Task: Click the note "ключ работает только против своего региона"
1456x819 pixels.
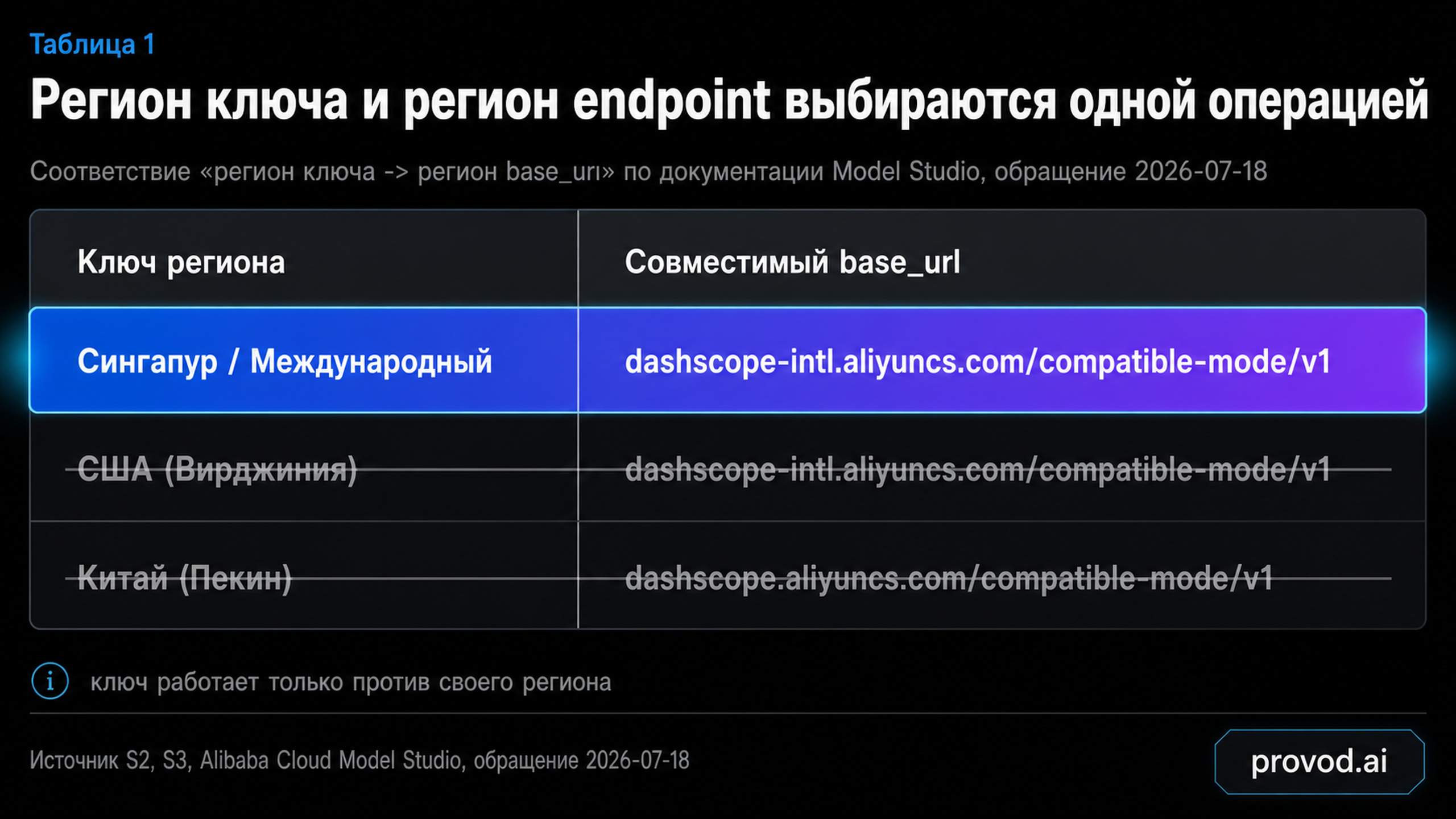Action: click(x=351, y=682)
